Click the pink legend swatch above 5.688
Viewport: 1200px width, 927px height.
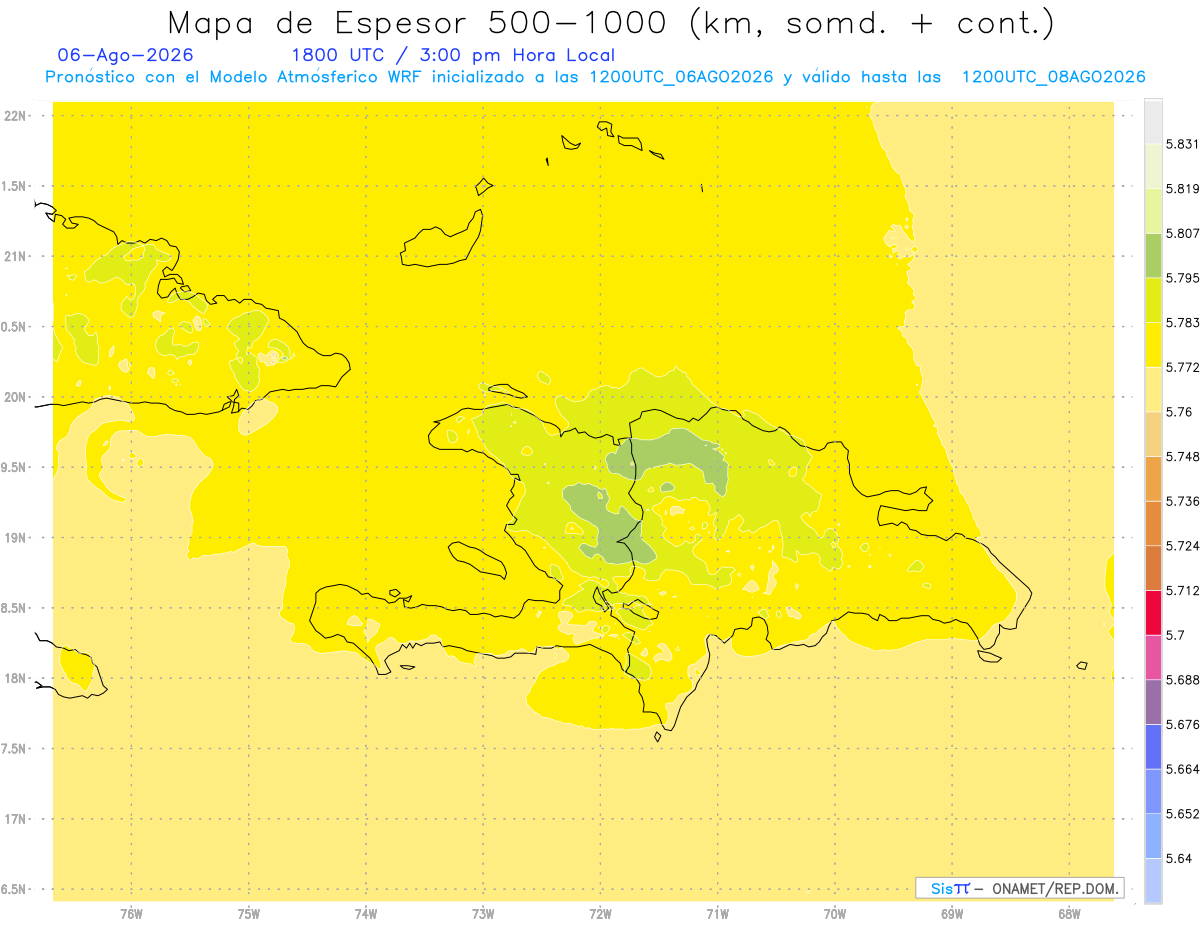(x=1153, y=657)
